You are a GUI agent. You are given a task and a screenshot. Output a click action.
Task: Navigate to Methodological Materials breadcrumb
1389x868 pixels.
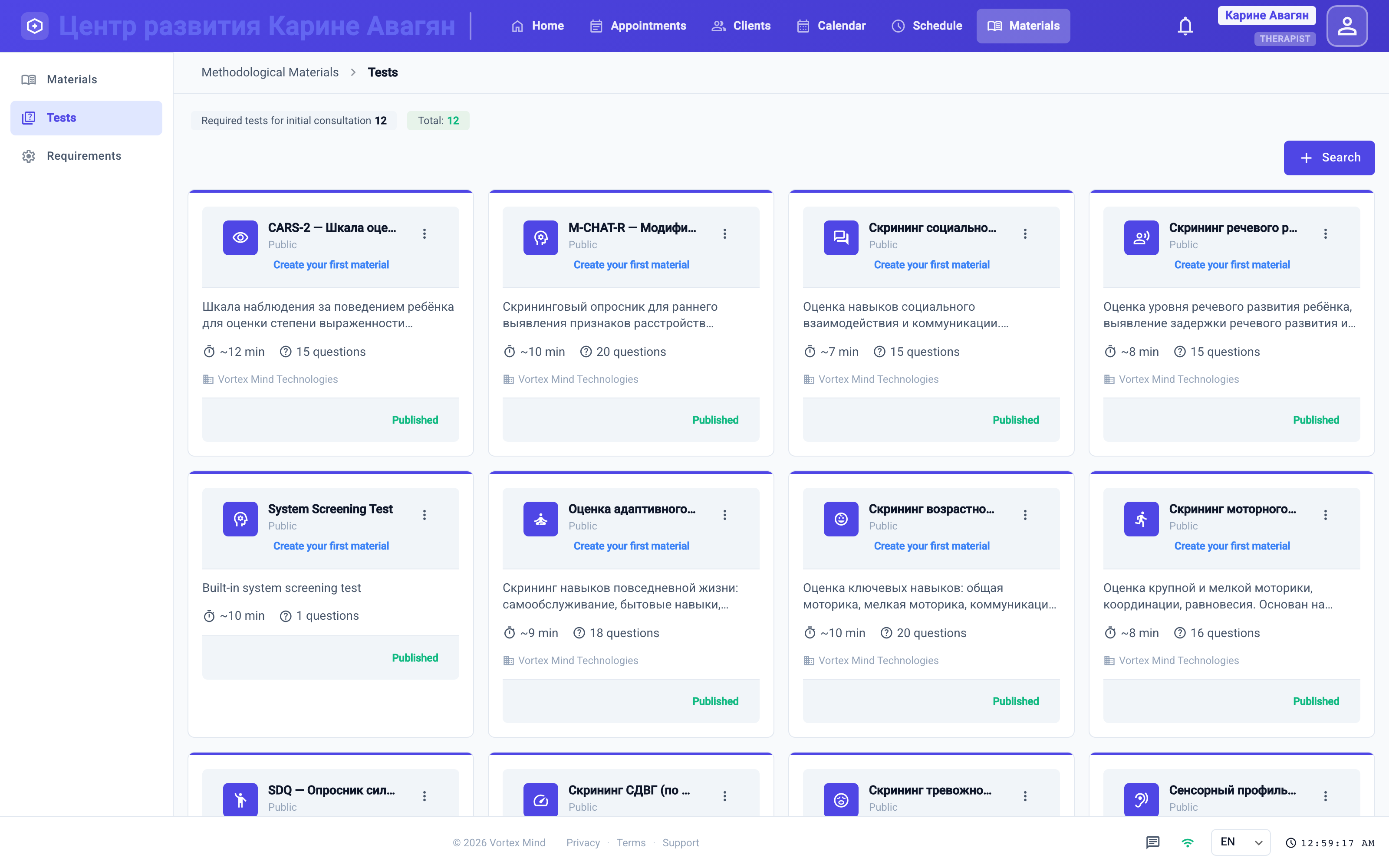(x=270, y=72)
